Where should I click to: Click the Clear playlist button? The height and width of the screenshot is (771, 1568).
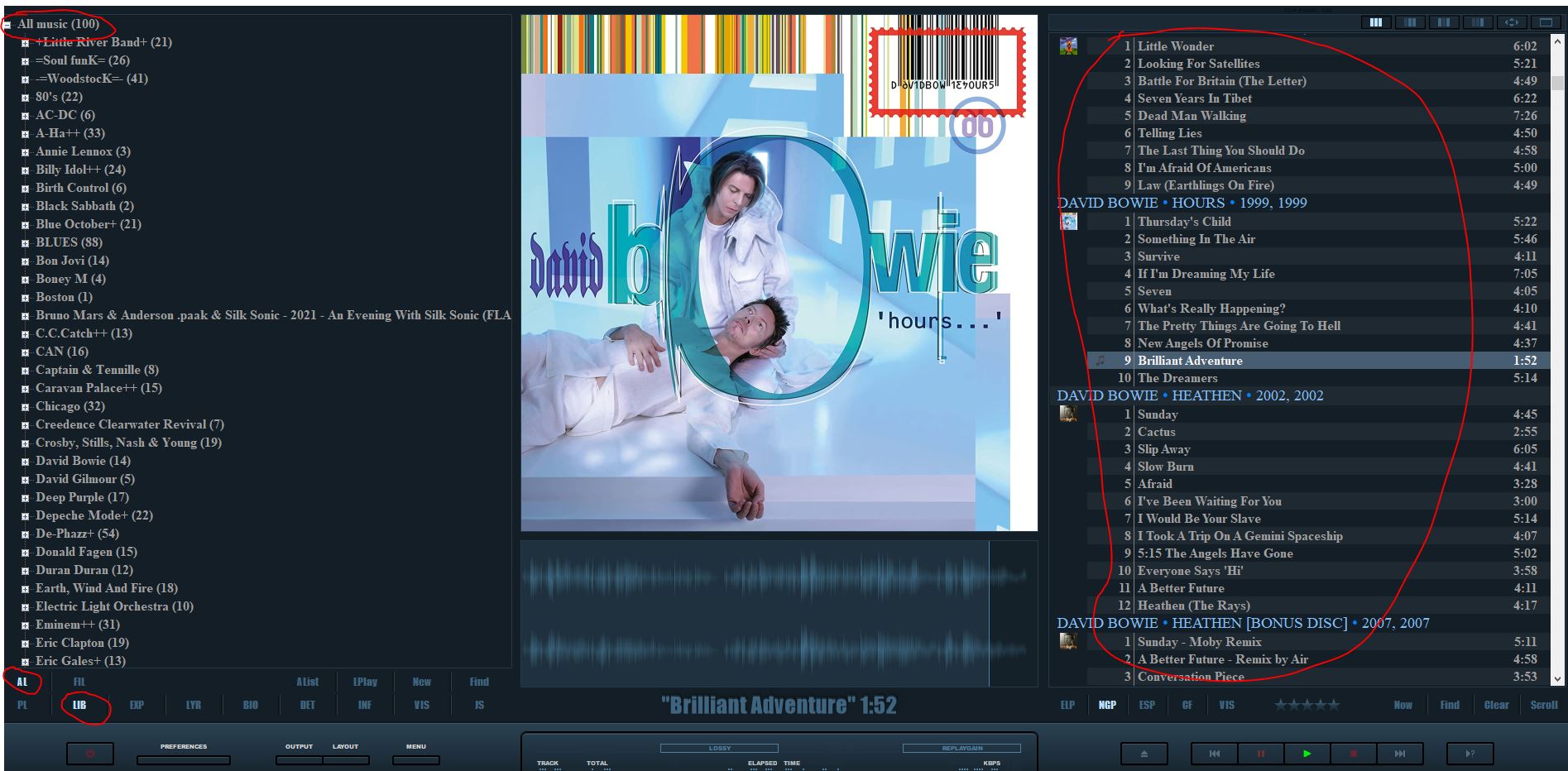[x=1497, y=705]
